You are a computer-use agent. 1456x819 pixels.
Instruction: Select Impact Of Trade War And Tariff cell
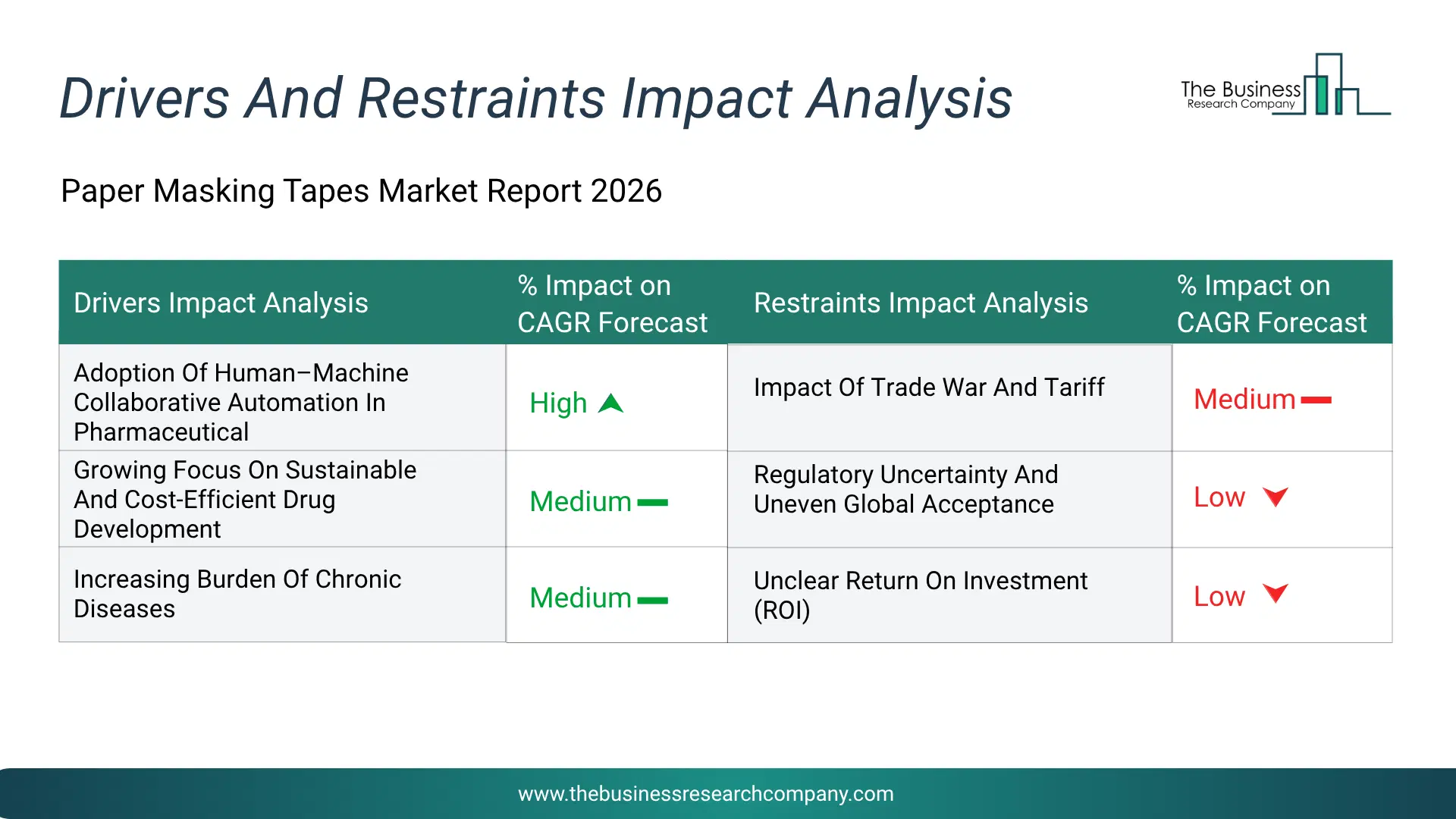tap(949, 397)
